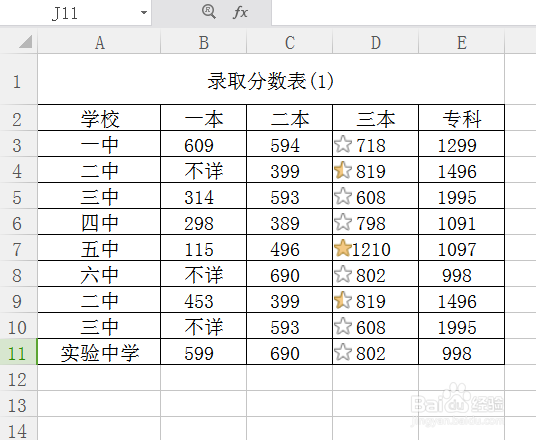Click the Select All corner triangle
Screen dimensions: 536x440
click(25, 42)
